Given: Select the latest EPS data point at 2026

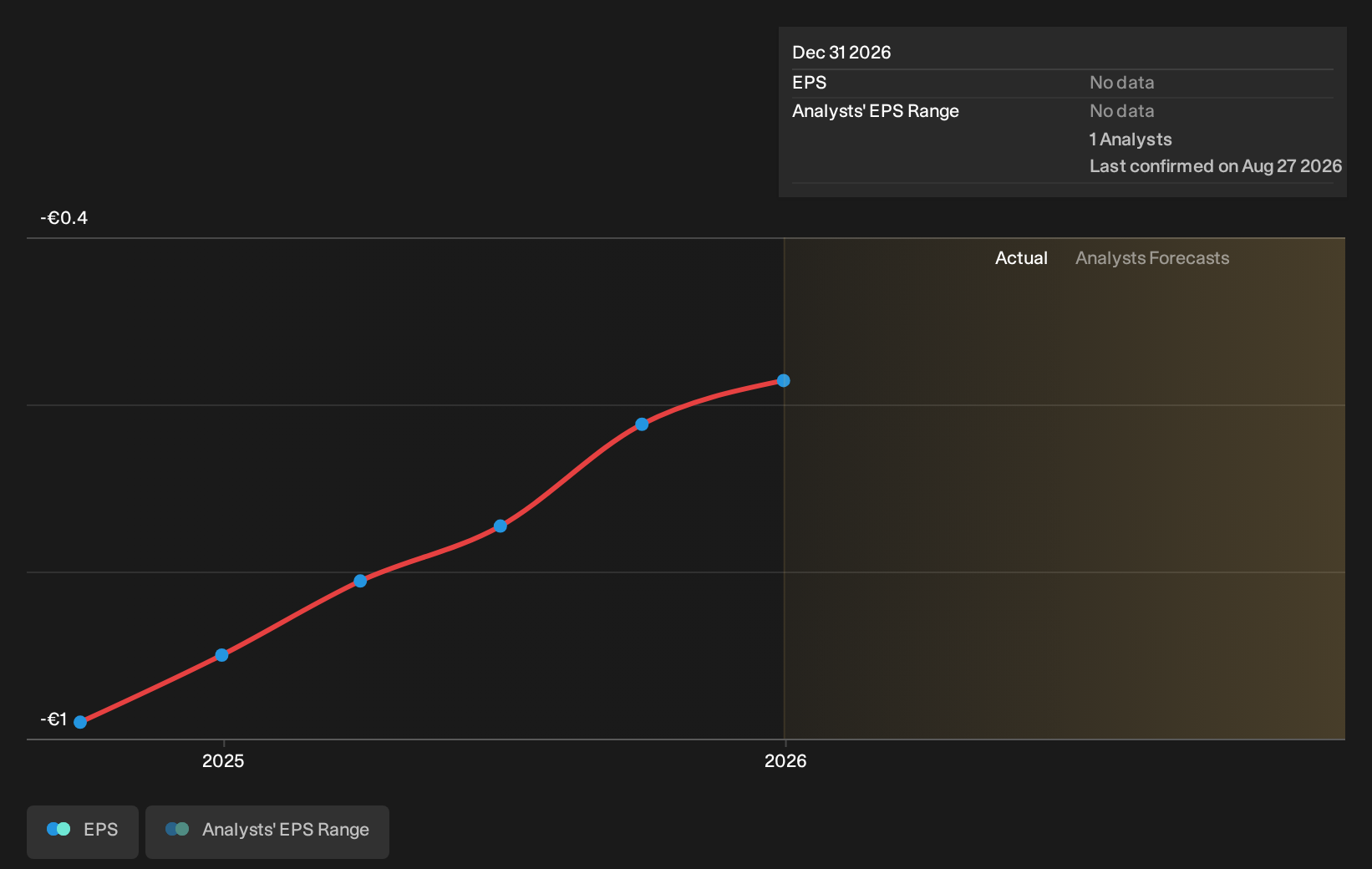Looking at the screenshot, I should click(784, 381).
